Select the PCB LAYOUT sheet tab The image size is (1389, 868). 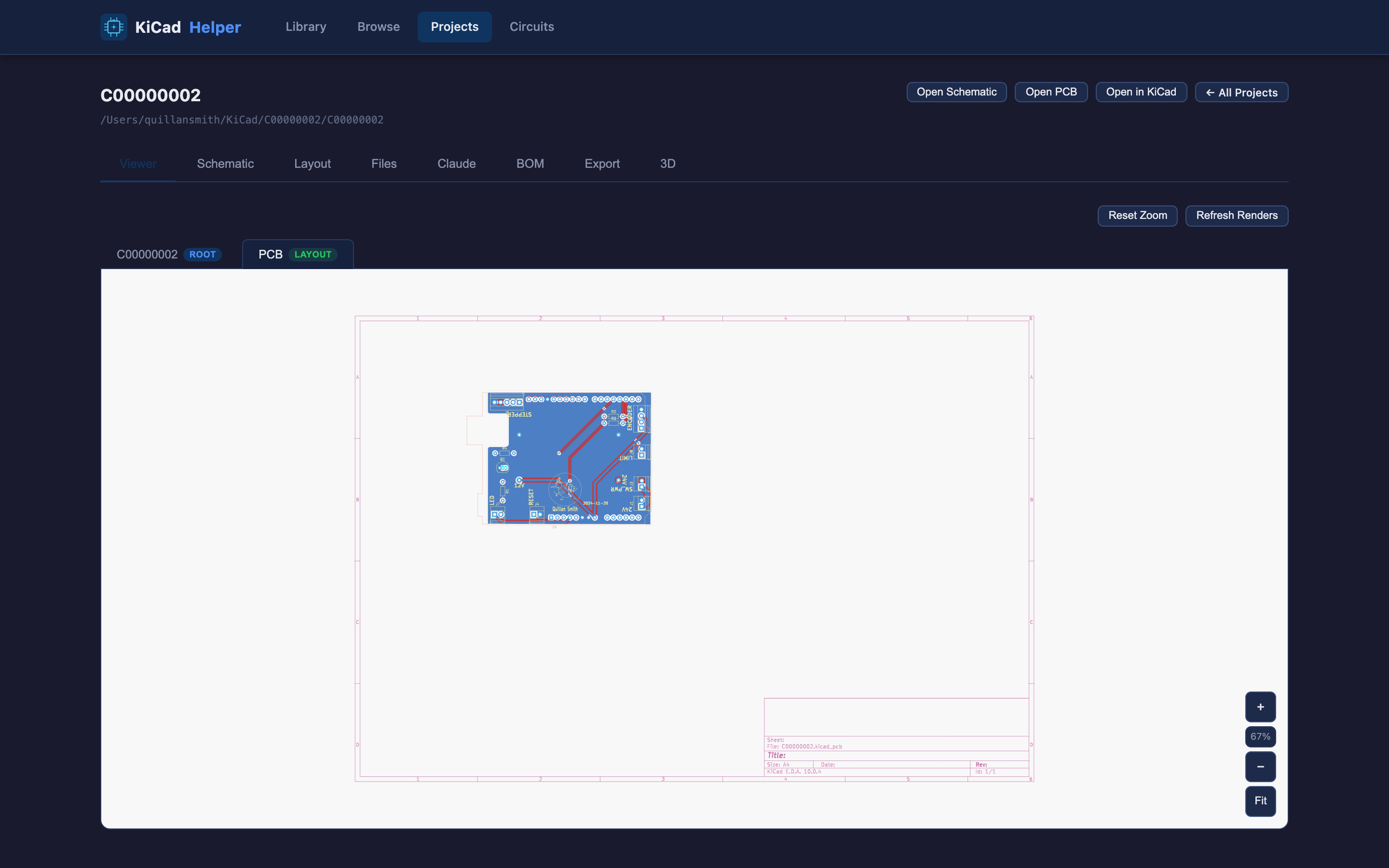point(297,254)
